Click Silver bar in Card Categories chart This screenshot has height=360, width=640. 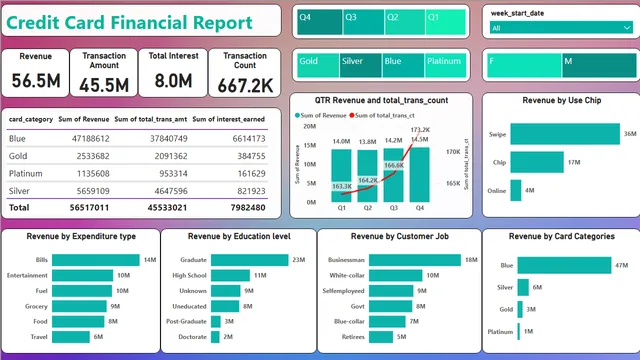click(523, 287)
